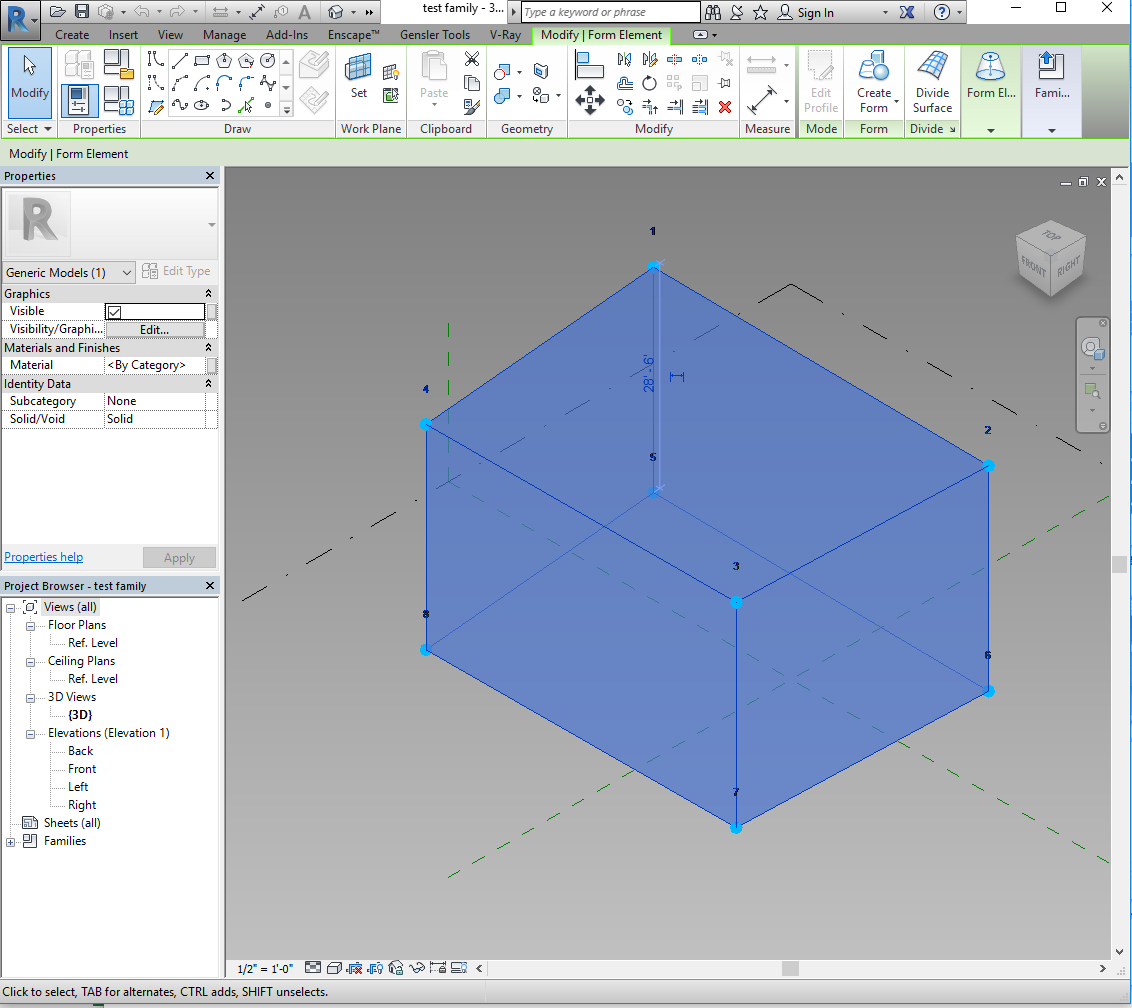Select the Move tool with four arrows

[590, 100]
